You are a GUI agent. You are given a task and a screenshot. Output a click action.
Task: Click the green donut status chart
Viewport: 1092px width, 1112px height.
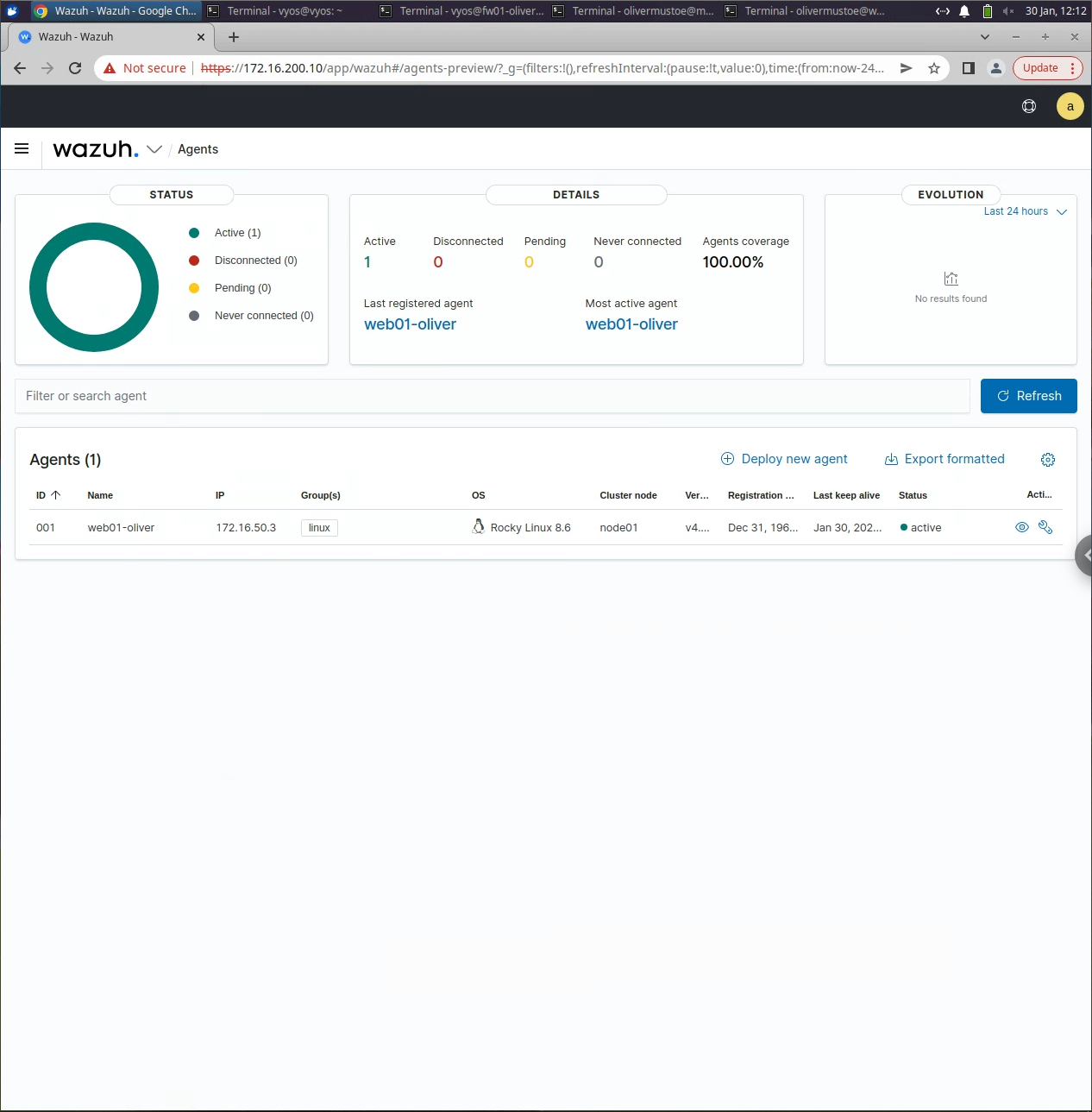point(94,233)
